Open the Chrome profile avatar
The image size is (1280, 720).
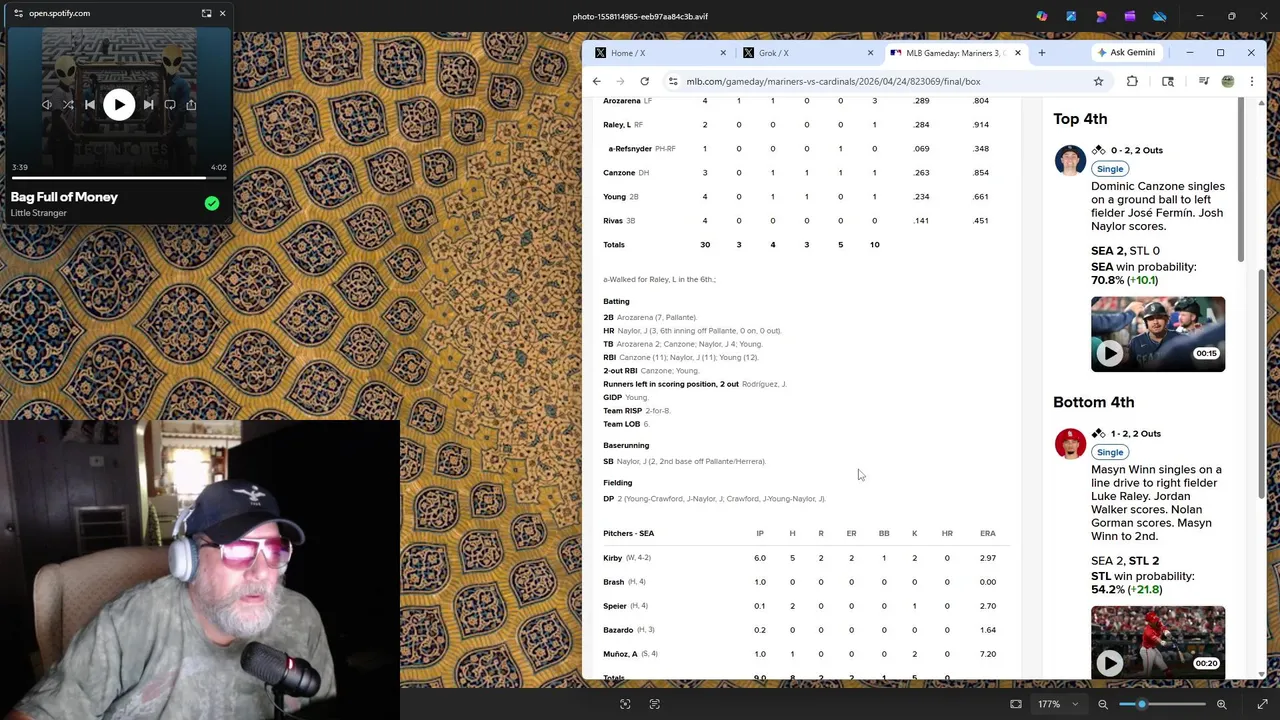(x=1228, y=81)
